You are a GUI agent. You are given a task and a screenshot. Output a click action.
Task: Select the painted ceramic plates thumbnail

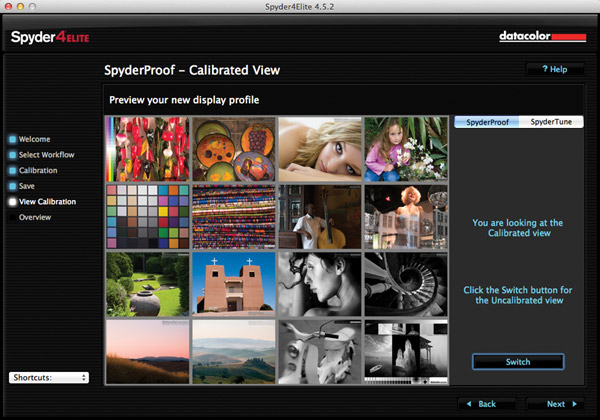(234, 149)
